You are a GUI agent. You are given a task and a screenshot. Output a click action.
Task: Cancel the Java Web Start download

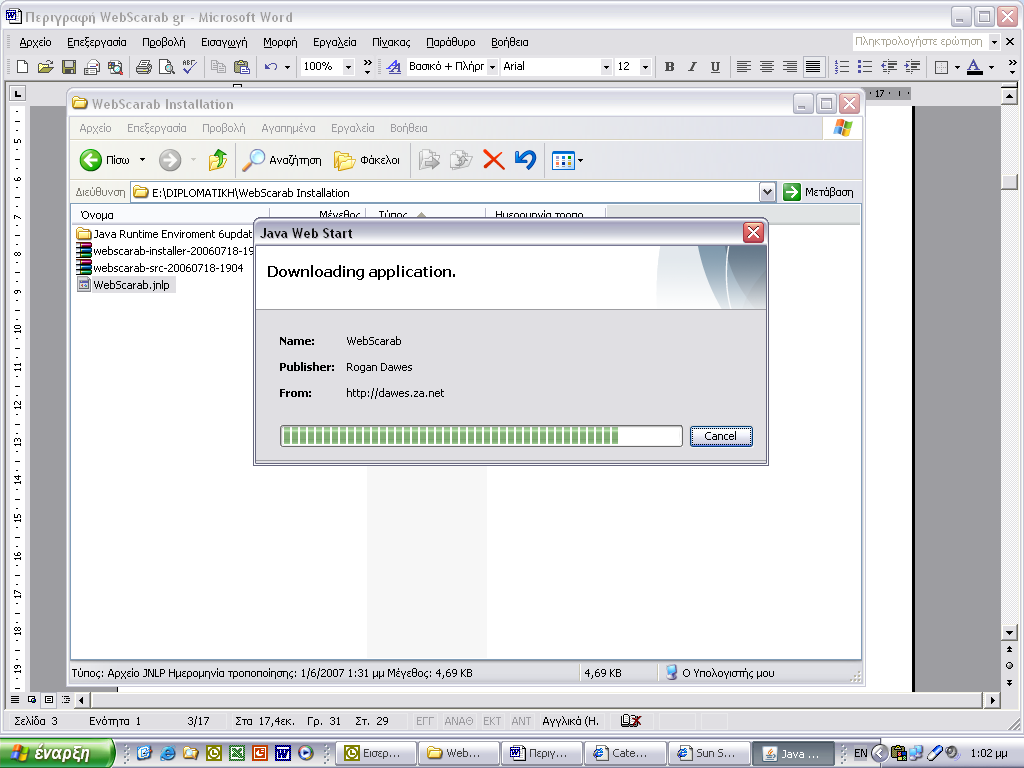click(x=721, y=436)
